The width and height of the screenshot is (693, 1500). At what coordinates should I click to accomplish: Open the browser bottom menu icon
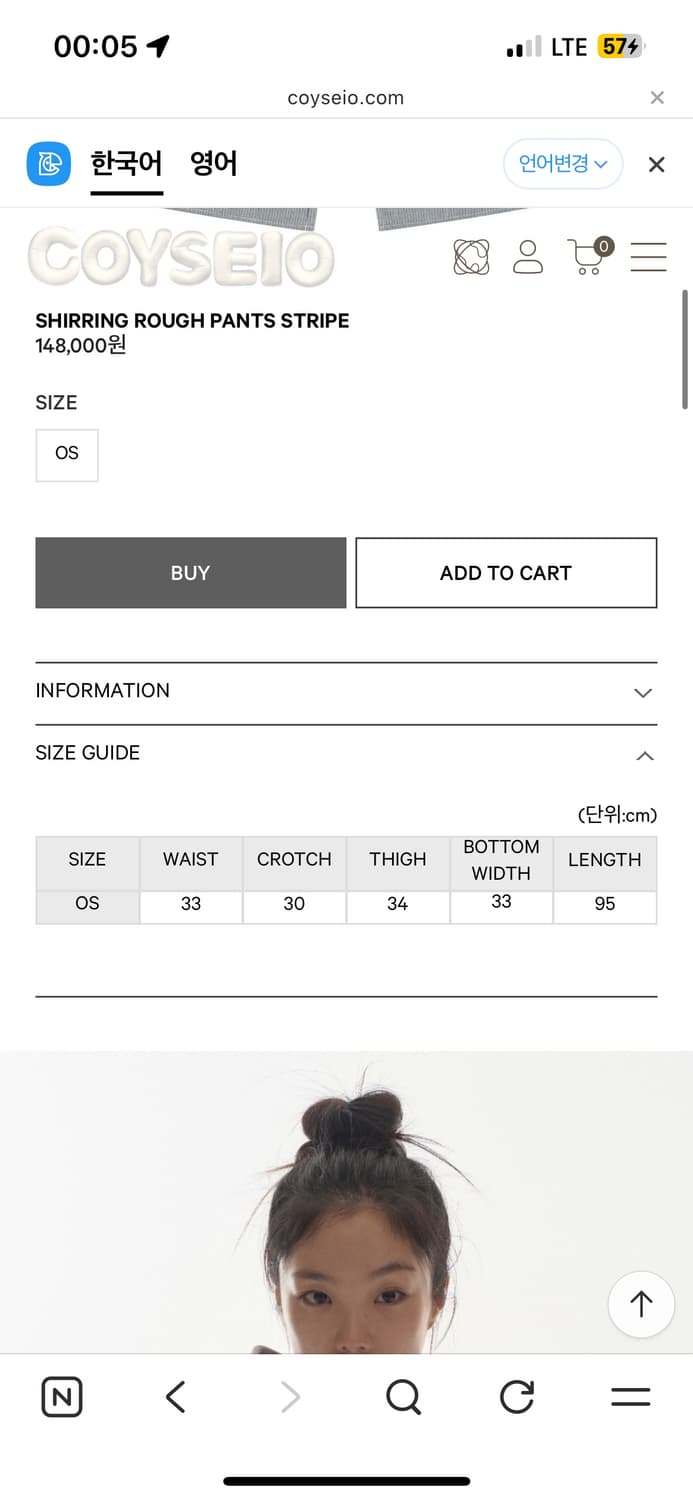(x=630, y=1397)
